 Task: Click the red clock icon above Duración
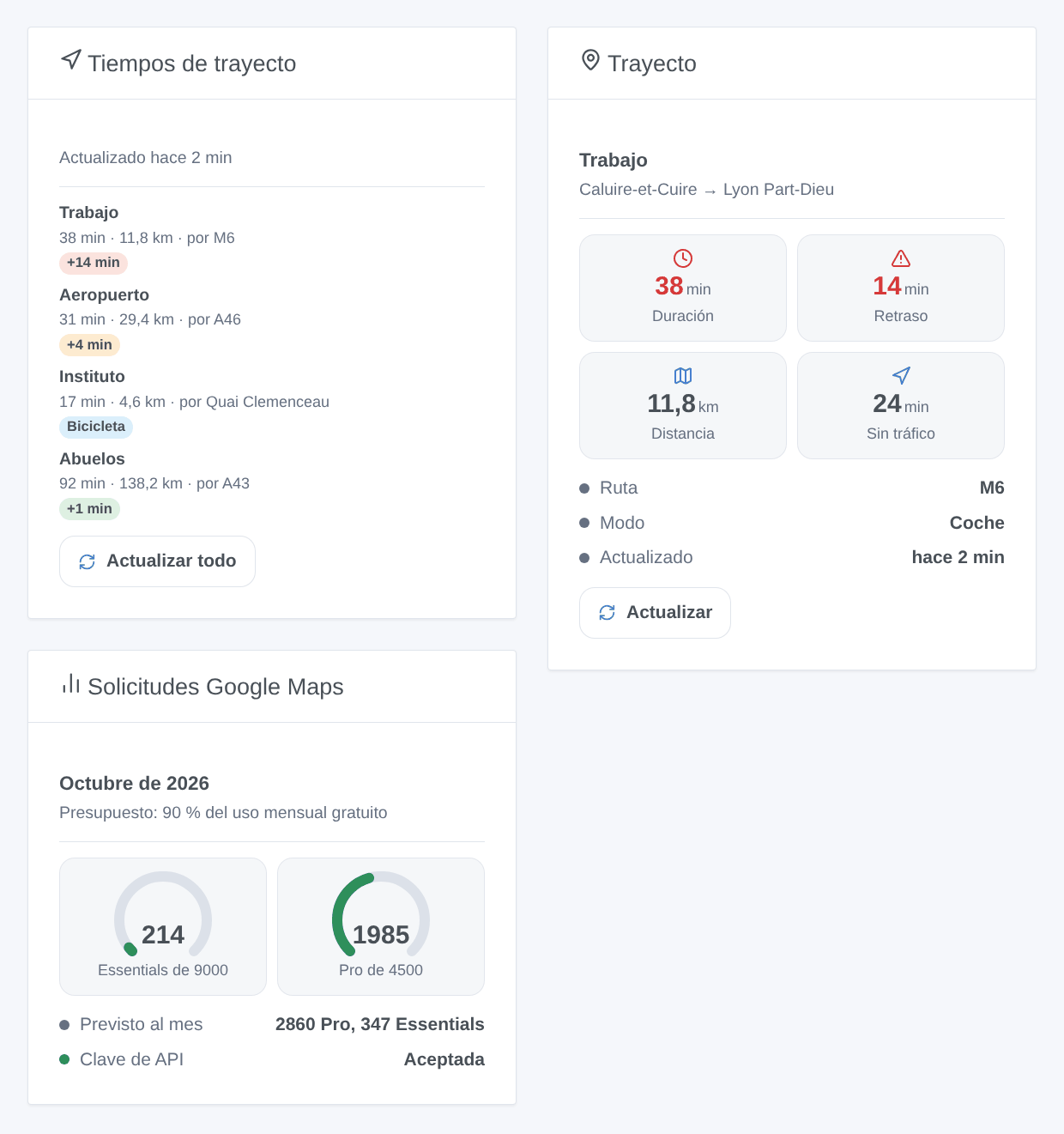tap(683, 258)
